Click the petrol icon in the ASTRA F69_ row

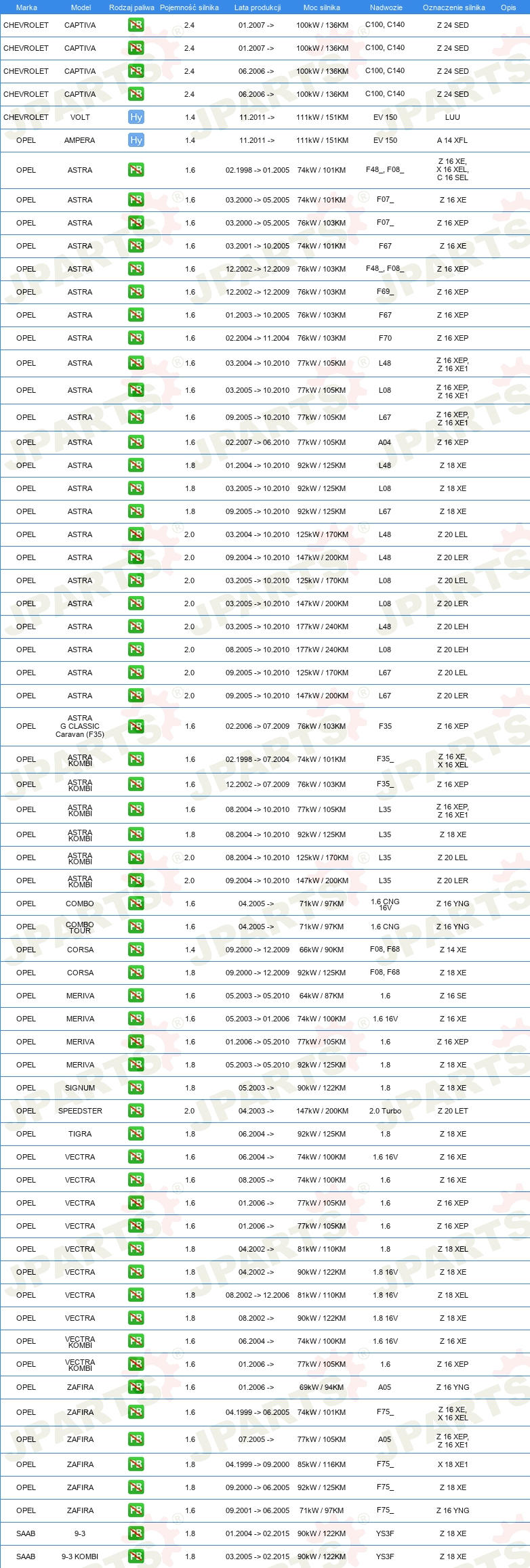pos(136,292)
